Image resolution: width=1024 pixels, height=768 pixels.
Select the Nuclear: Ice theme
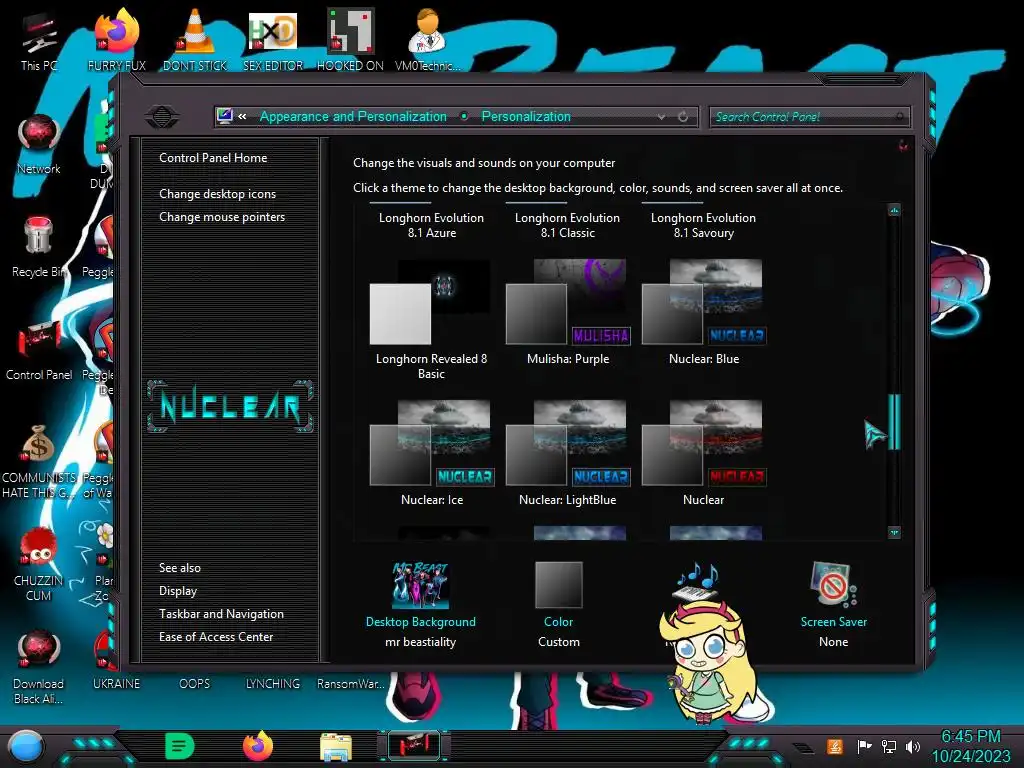(432, 453)
